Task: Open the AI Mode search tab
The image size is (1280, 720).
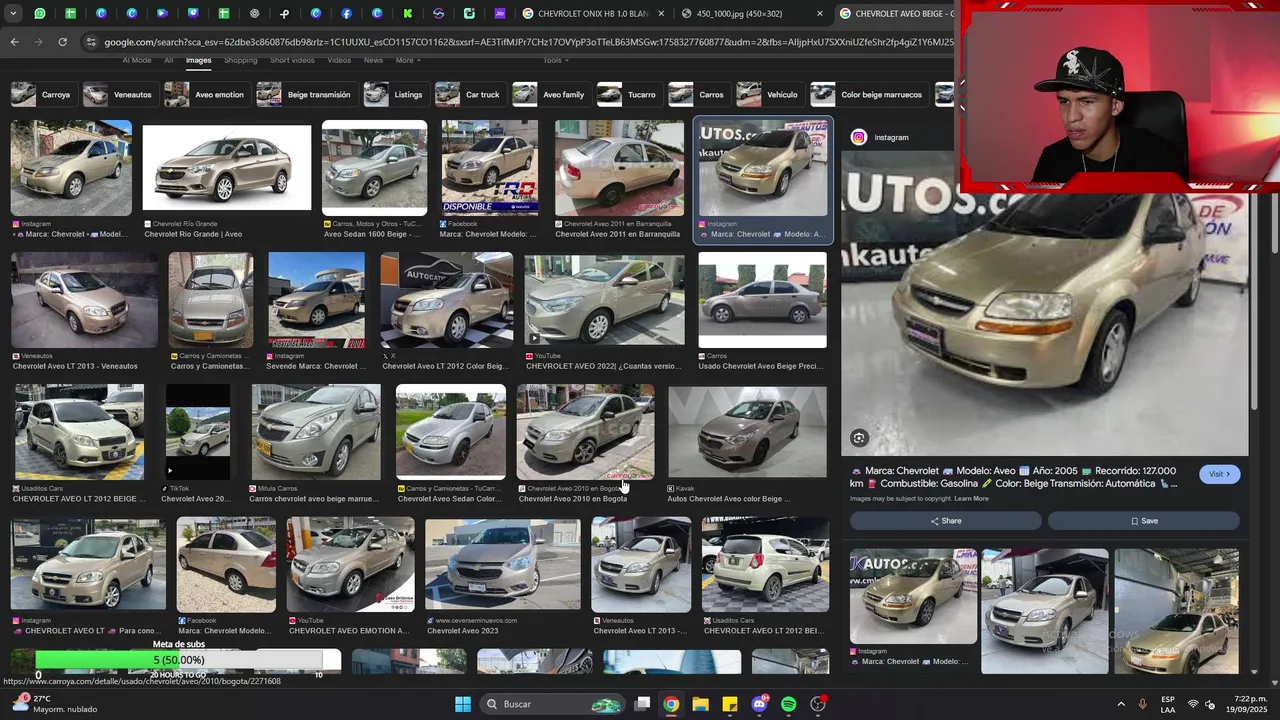Action: pyautogui.click(x=137, y=60)
